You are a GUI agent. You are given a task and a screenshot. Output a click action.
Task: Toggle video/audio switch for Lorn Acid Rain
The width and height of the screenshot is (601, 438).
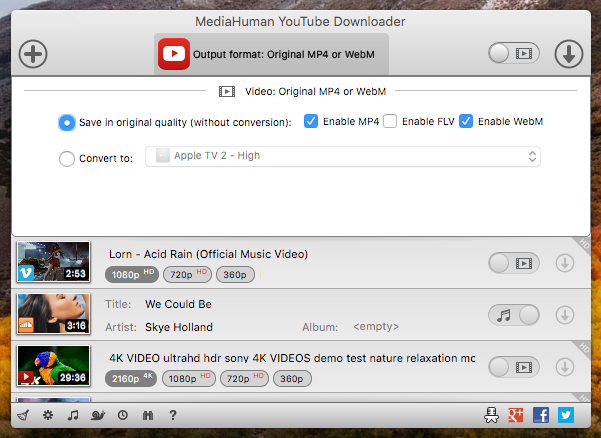coord(514,263)
